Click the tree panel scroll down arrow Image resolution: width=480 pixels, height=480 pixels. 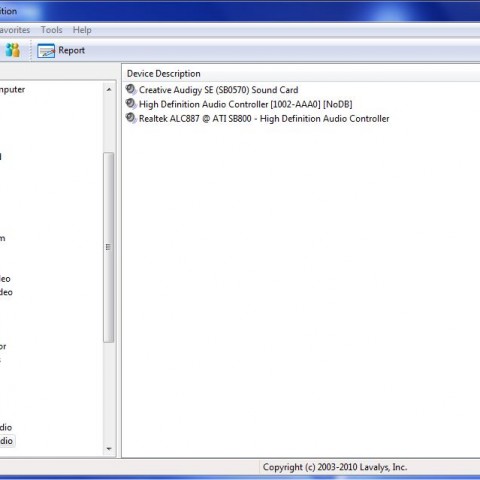tap(109, 449)
